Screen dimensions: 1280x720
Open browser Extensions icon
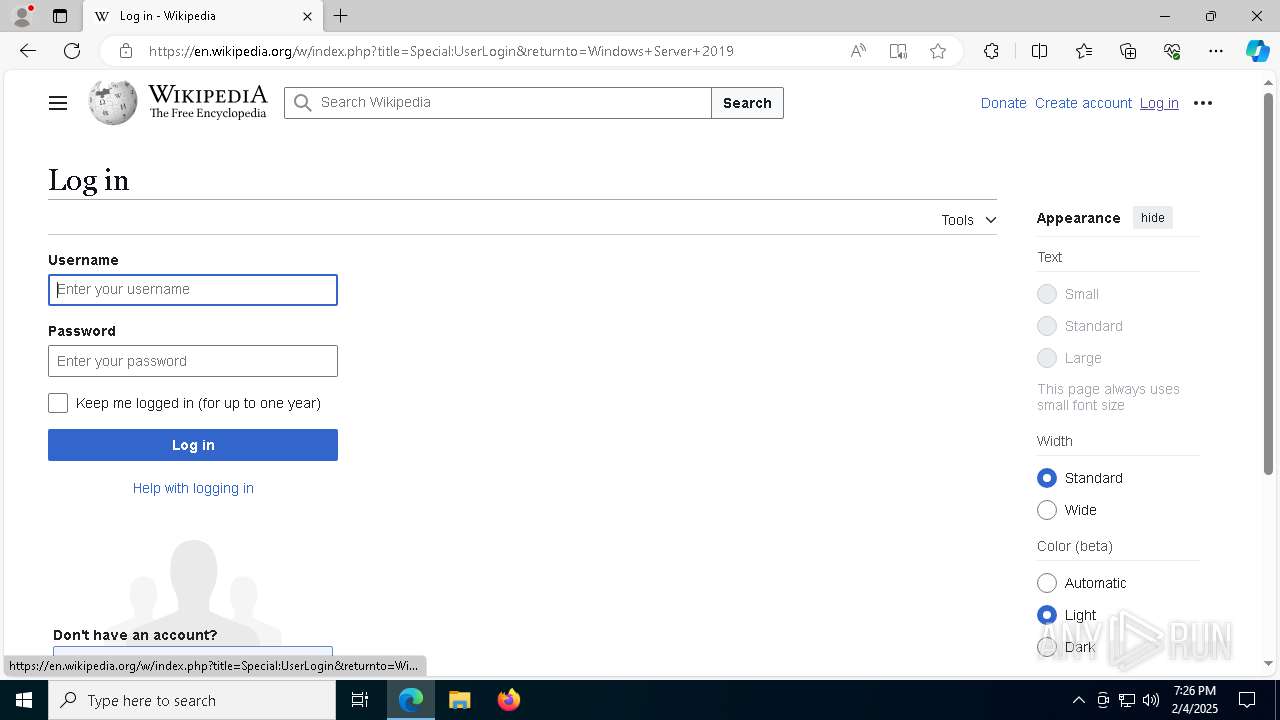pyautogui.click(x=991, y=51)
